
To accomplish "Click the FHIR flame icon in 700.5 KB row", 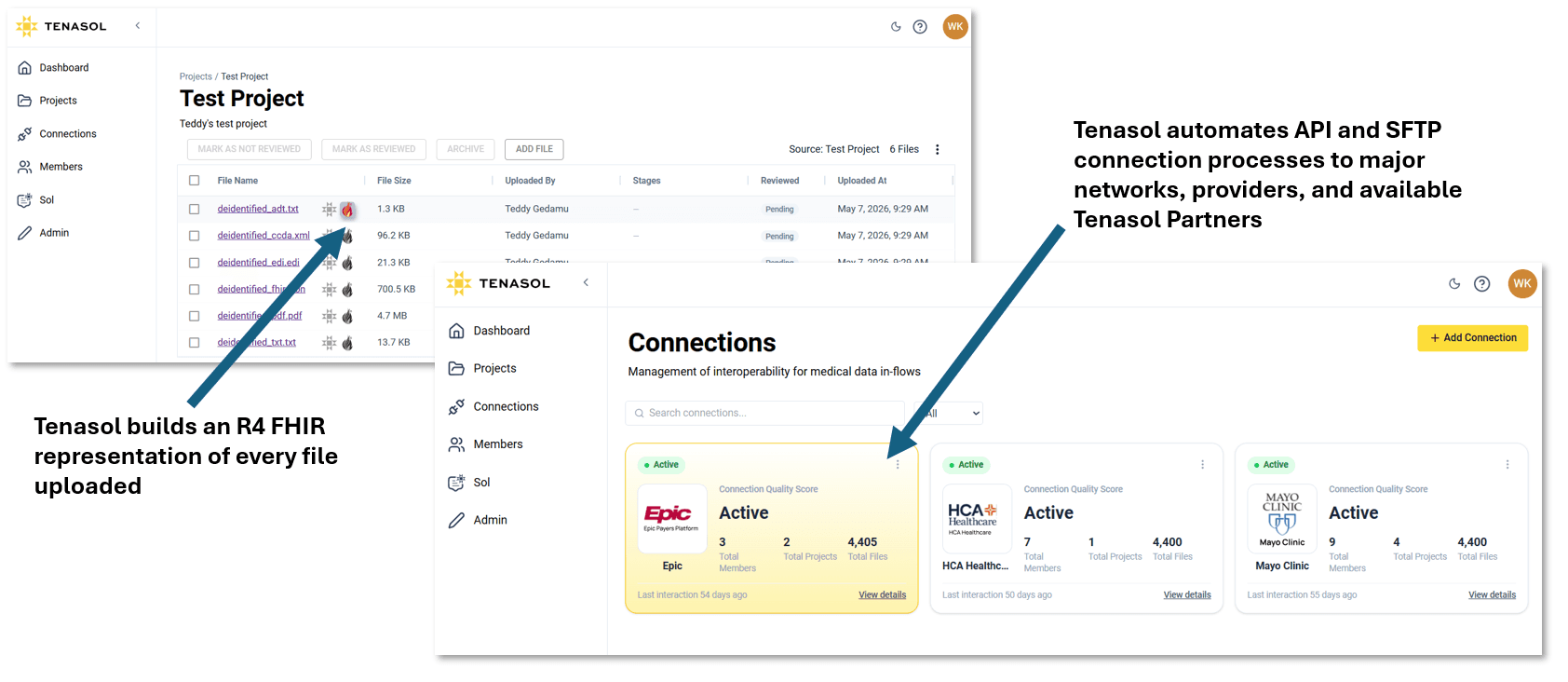I will [347, 290].
